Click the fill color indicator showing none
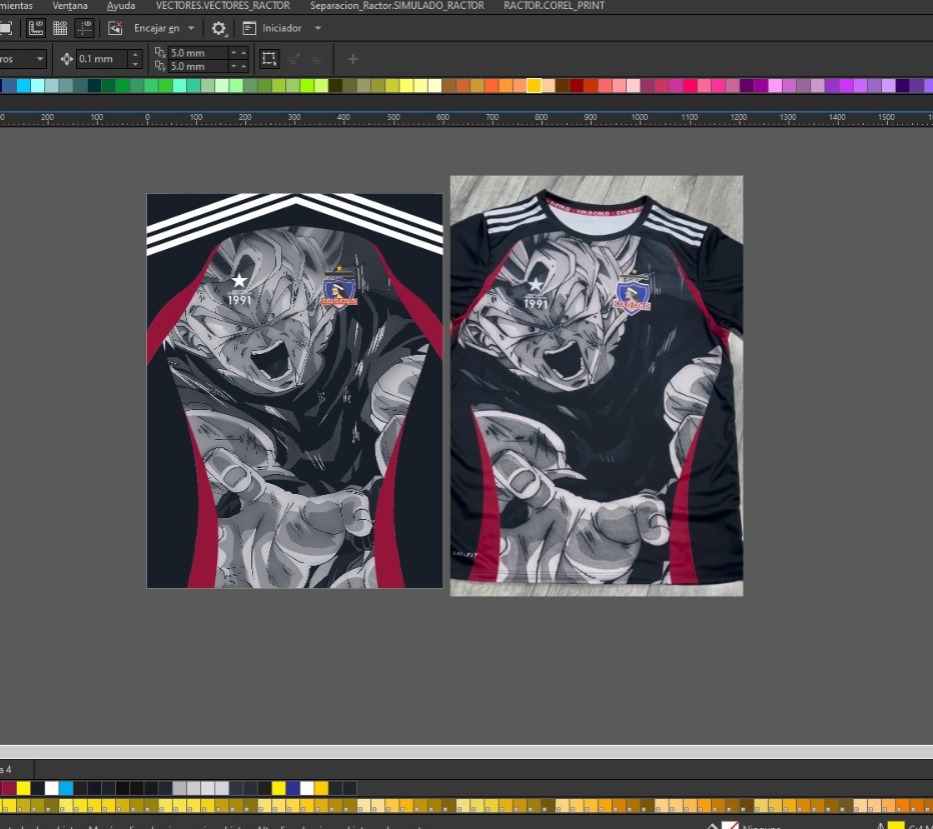This screenshot has width=933, height=829. coord(730,825)
